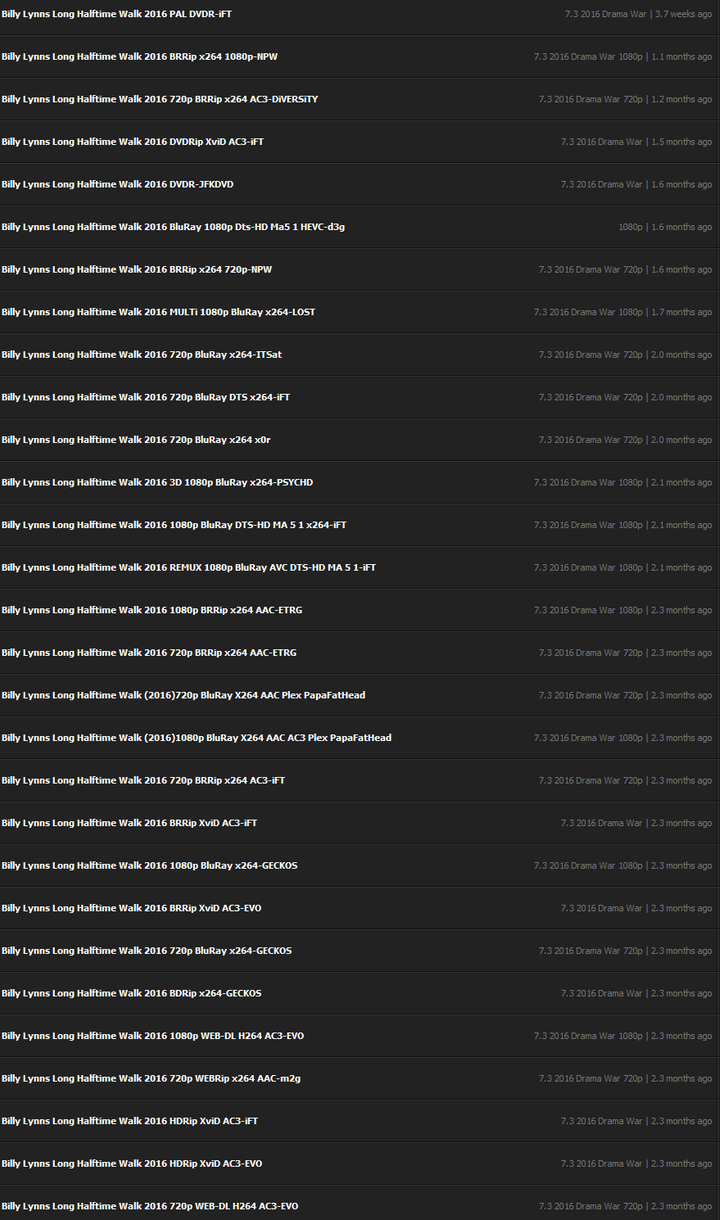Open the Dts-HD Ma5 1 HEVC-d3g release
The width and height of the screenshot is (720, 1220).
click(x=173, y=227)
